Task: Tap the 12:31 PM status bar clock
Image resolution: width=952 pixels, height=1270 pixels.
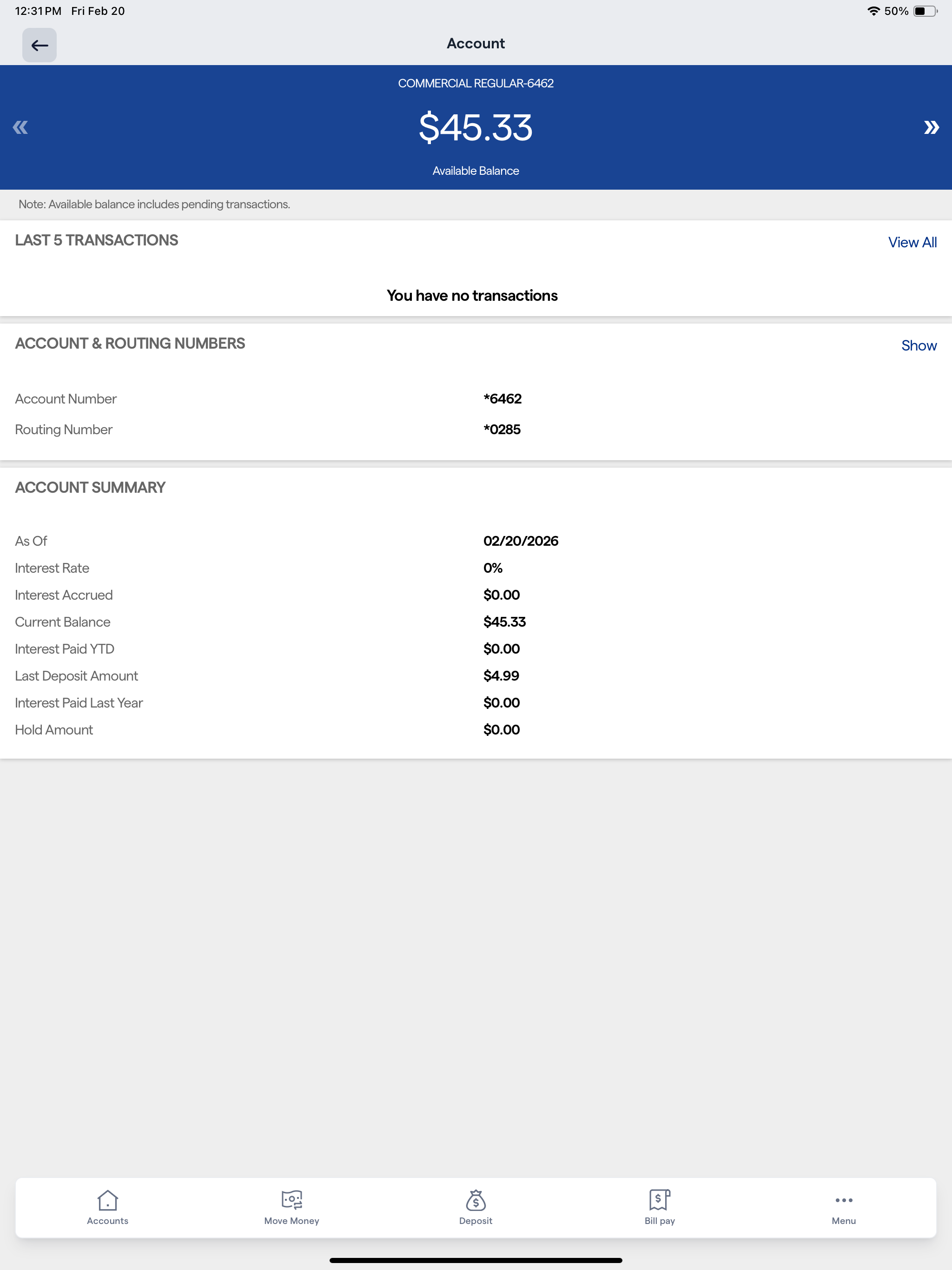Action: point(38,11)
